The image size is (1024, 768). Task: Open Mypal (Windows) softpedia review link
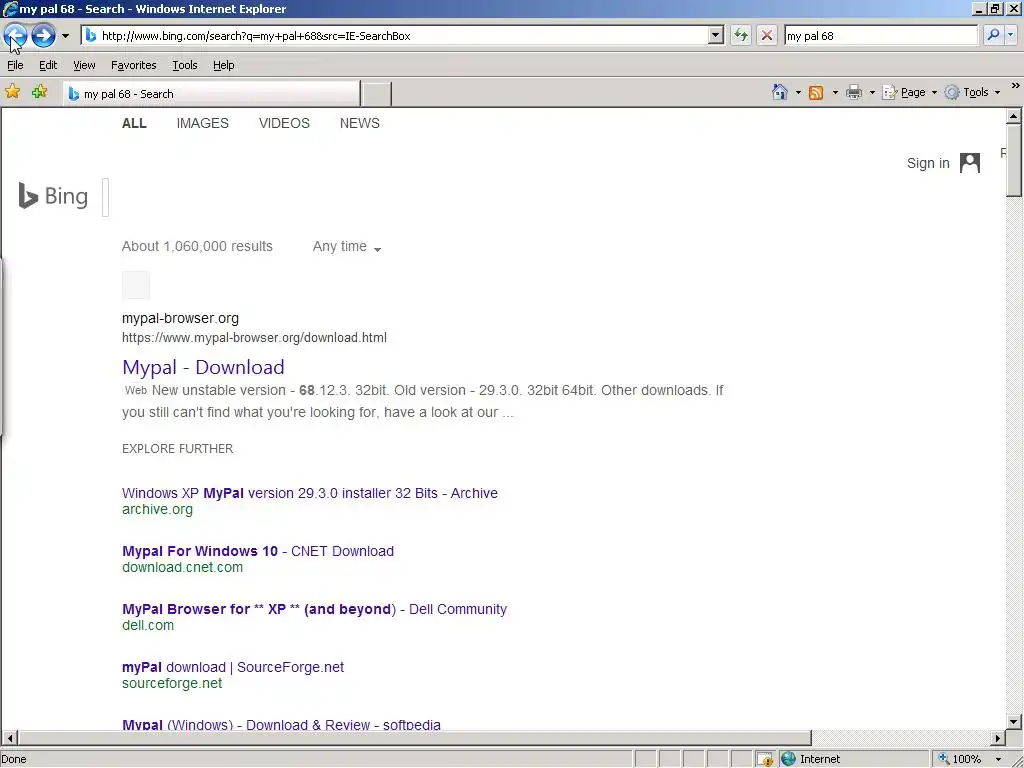click(281, 724)
